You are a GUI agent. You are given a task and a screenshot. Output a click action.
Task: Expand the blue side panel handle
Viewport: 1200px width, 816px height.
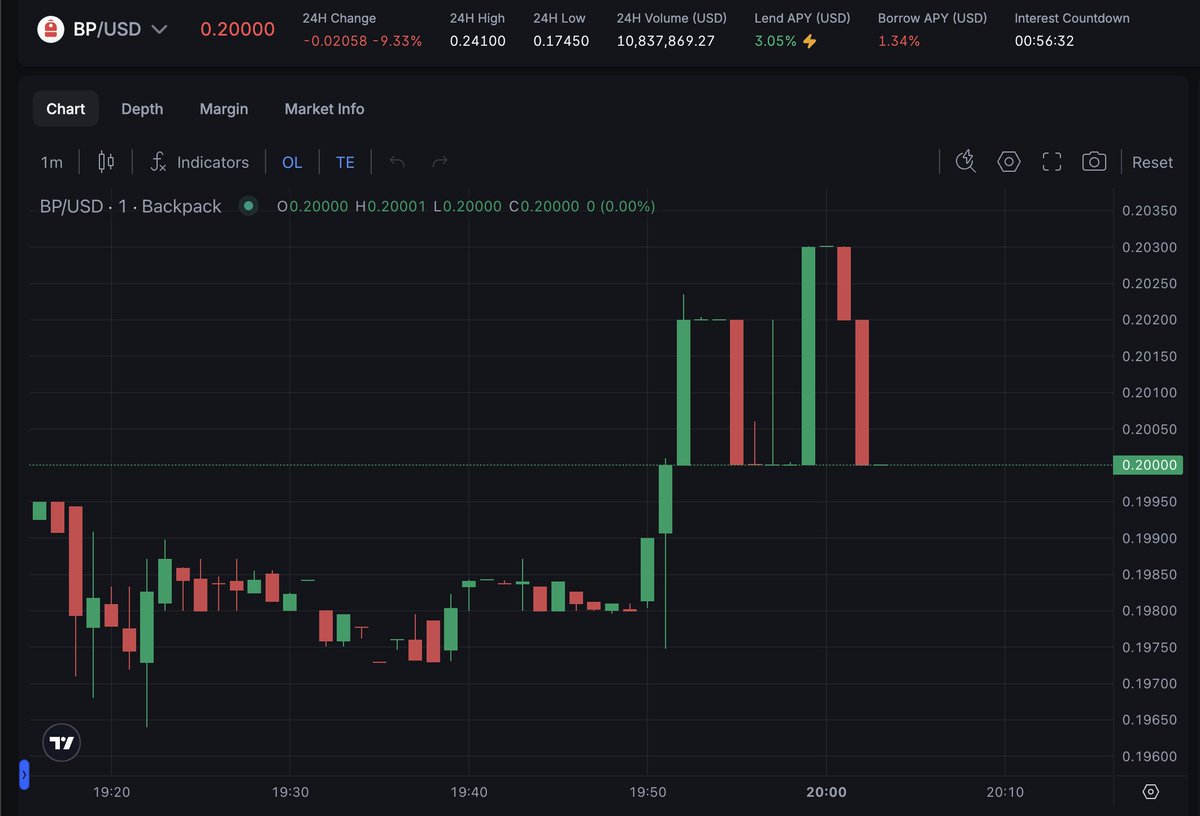click(x=24, y=774)
